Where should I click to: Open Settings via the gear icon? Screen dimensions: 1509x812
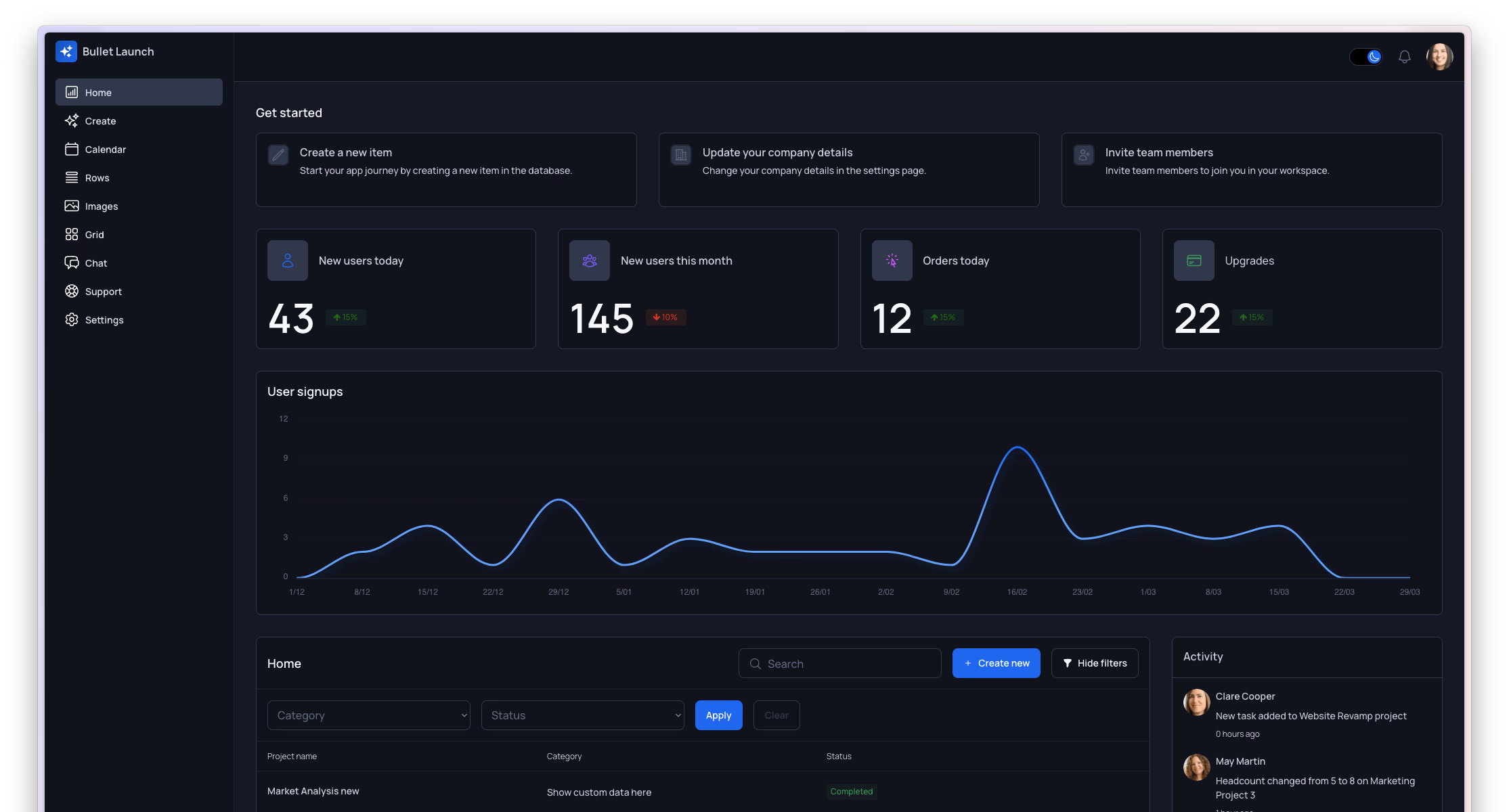(72, 319)
